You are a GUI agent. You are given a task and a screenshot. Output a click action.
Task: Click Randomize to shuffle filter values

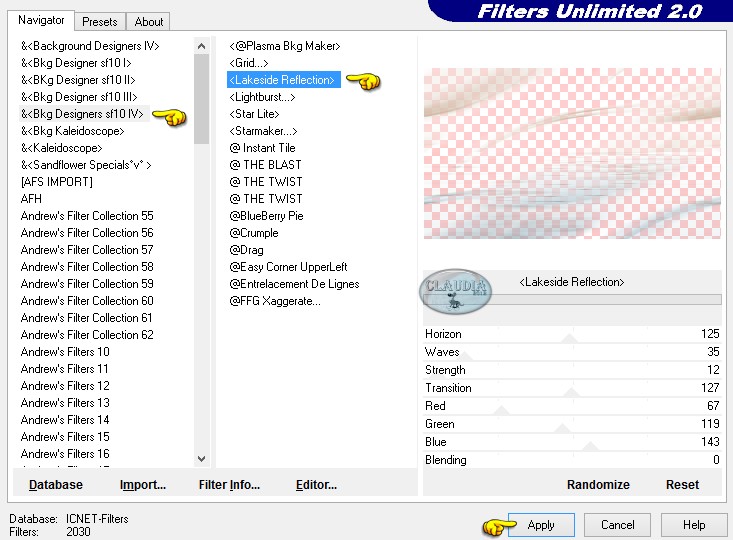click(598, 484)
